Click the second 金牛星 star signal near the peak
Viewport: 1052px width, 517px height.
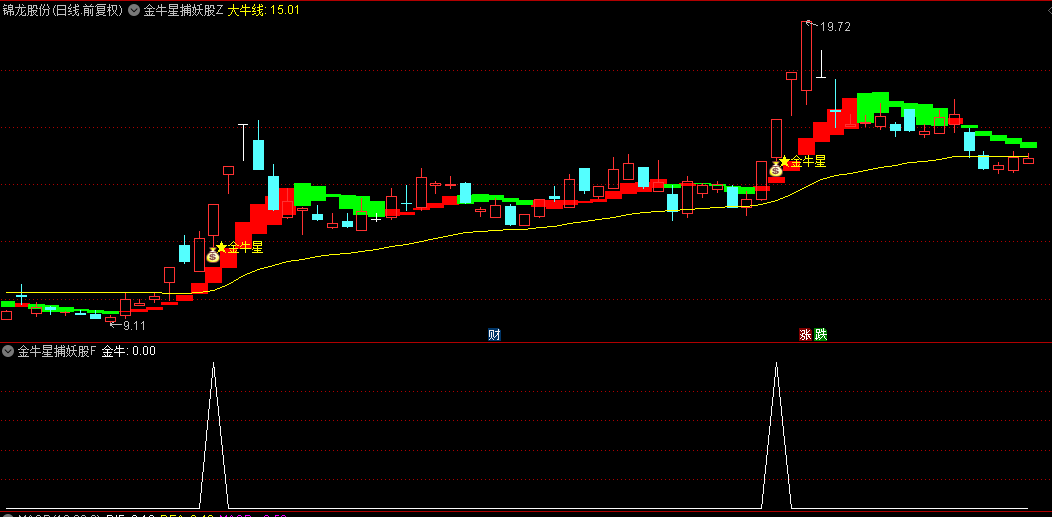(802, 161)
